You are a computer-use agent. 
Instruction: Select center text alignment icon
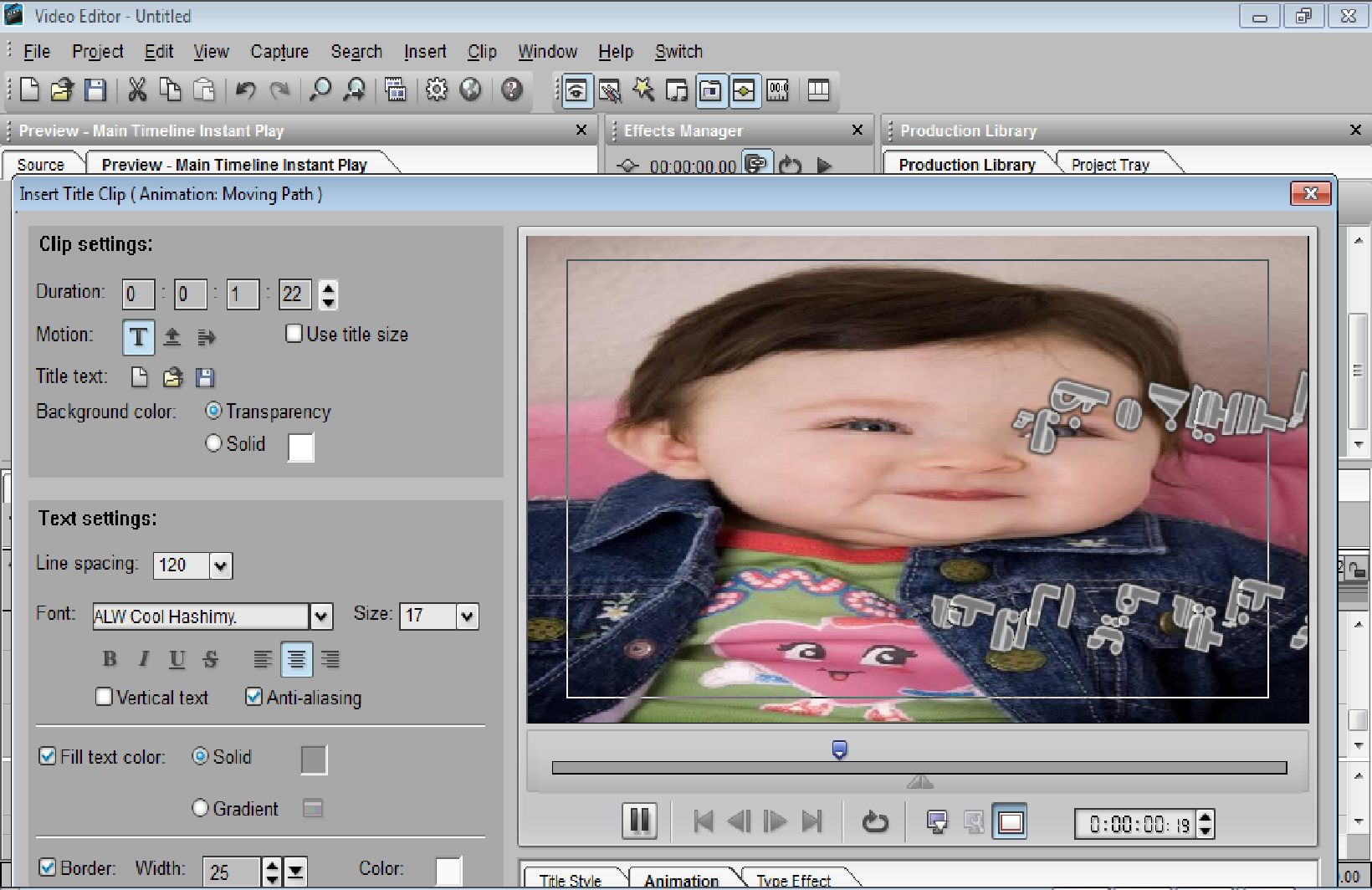click(296, 660)
